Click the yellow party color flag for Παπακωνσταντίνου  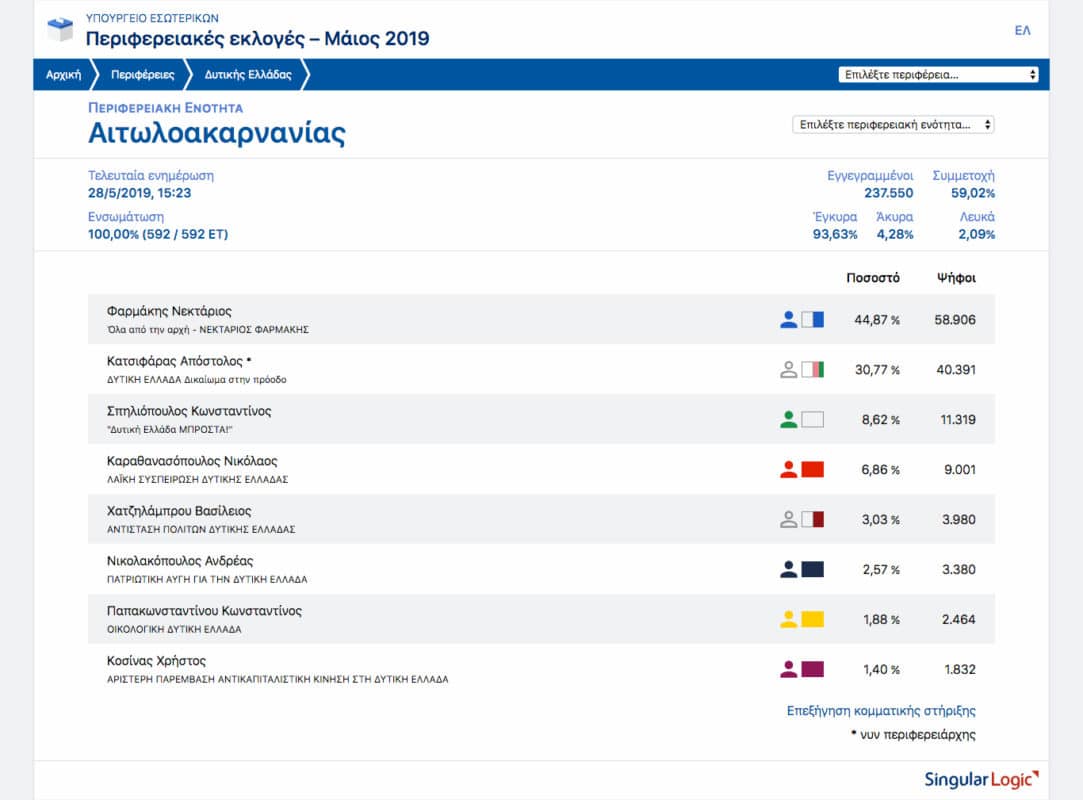coord(812,620)
